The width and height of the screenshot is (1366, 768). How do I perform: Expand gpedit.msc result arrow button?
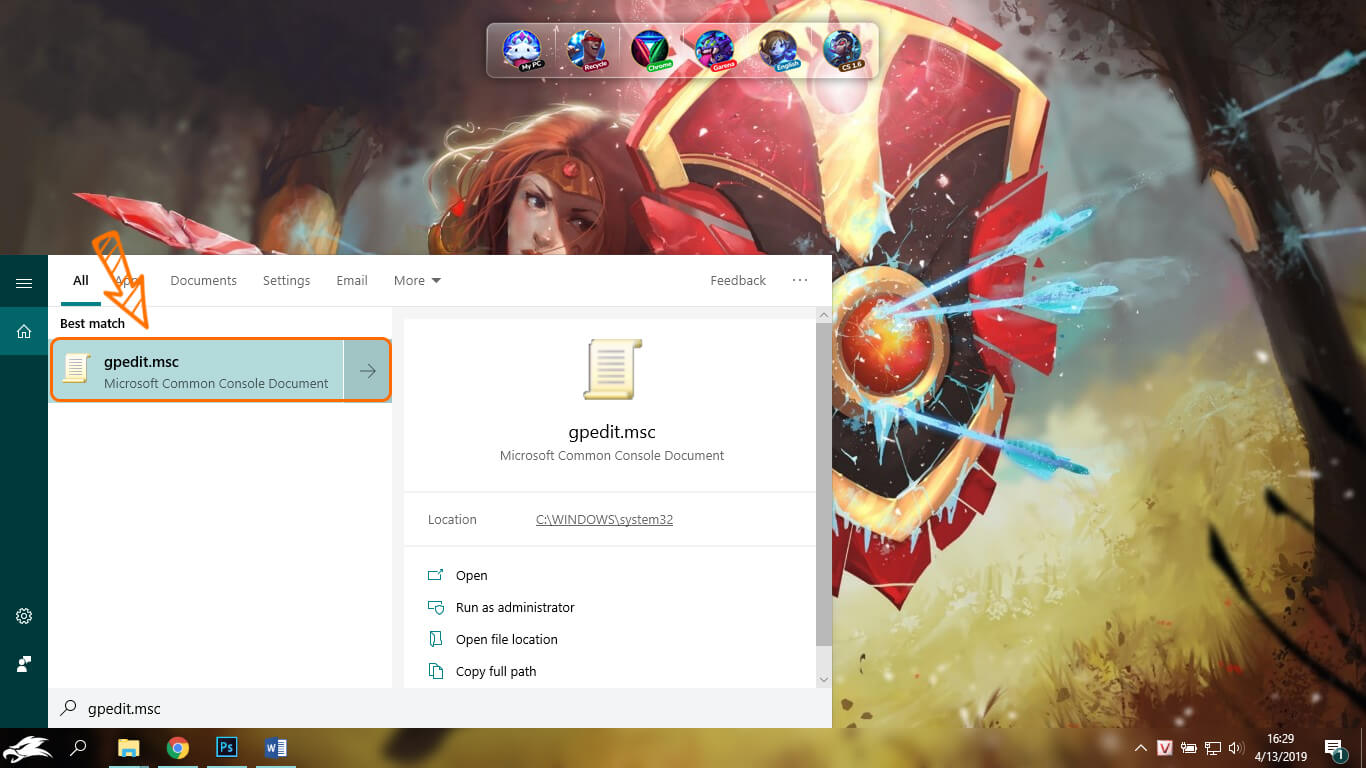coord(367,371)
